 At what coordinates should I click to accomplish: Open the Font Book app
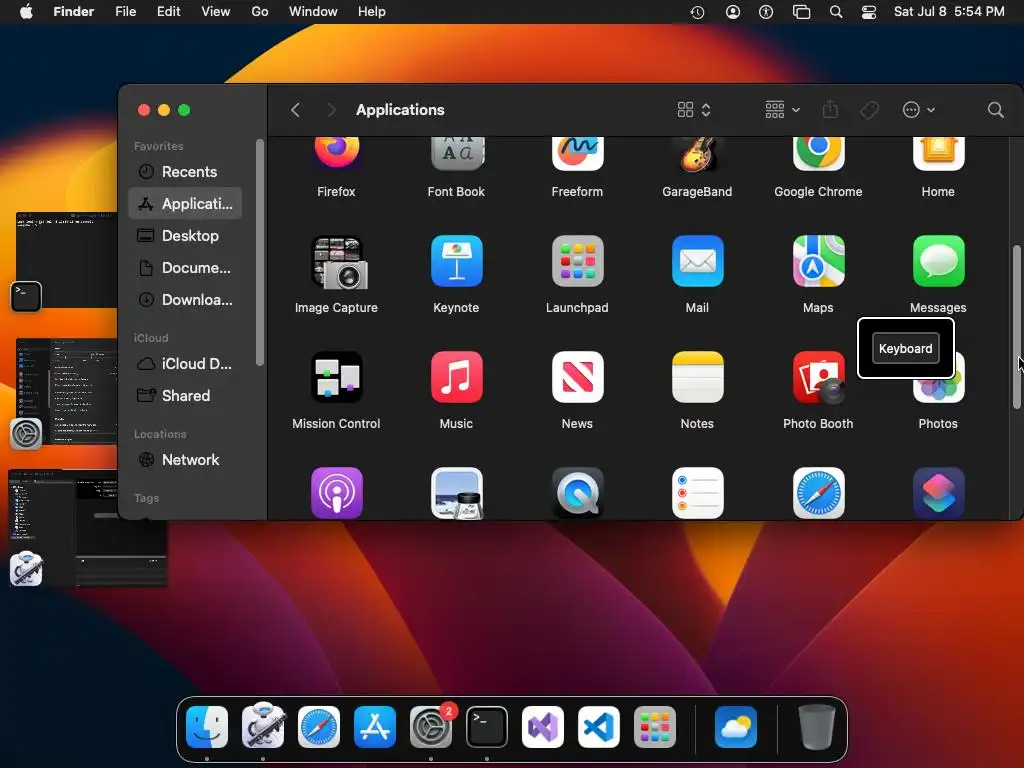tap(456, 154)
